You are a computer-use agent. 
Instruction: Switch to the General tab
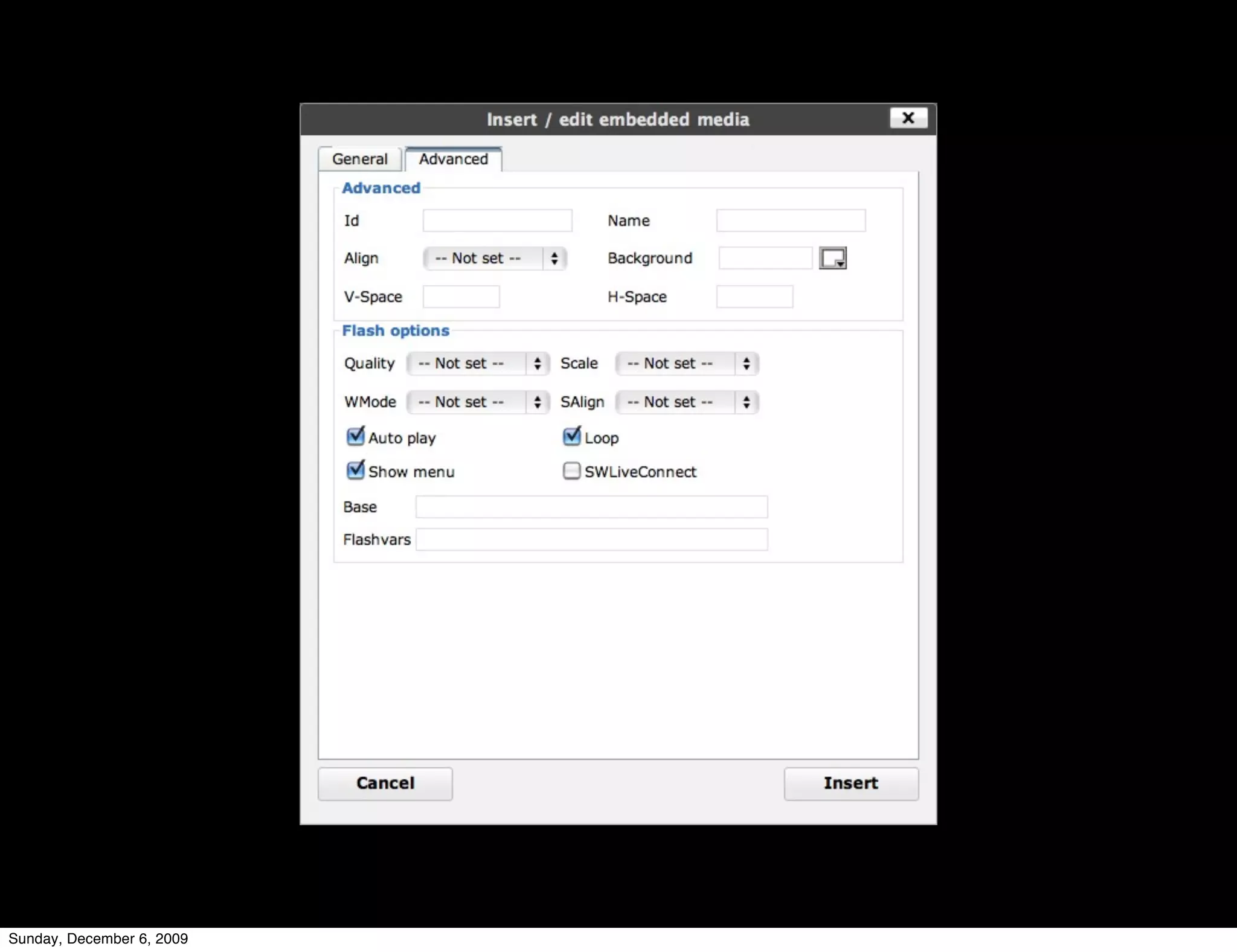coord(360,159)
